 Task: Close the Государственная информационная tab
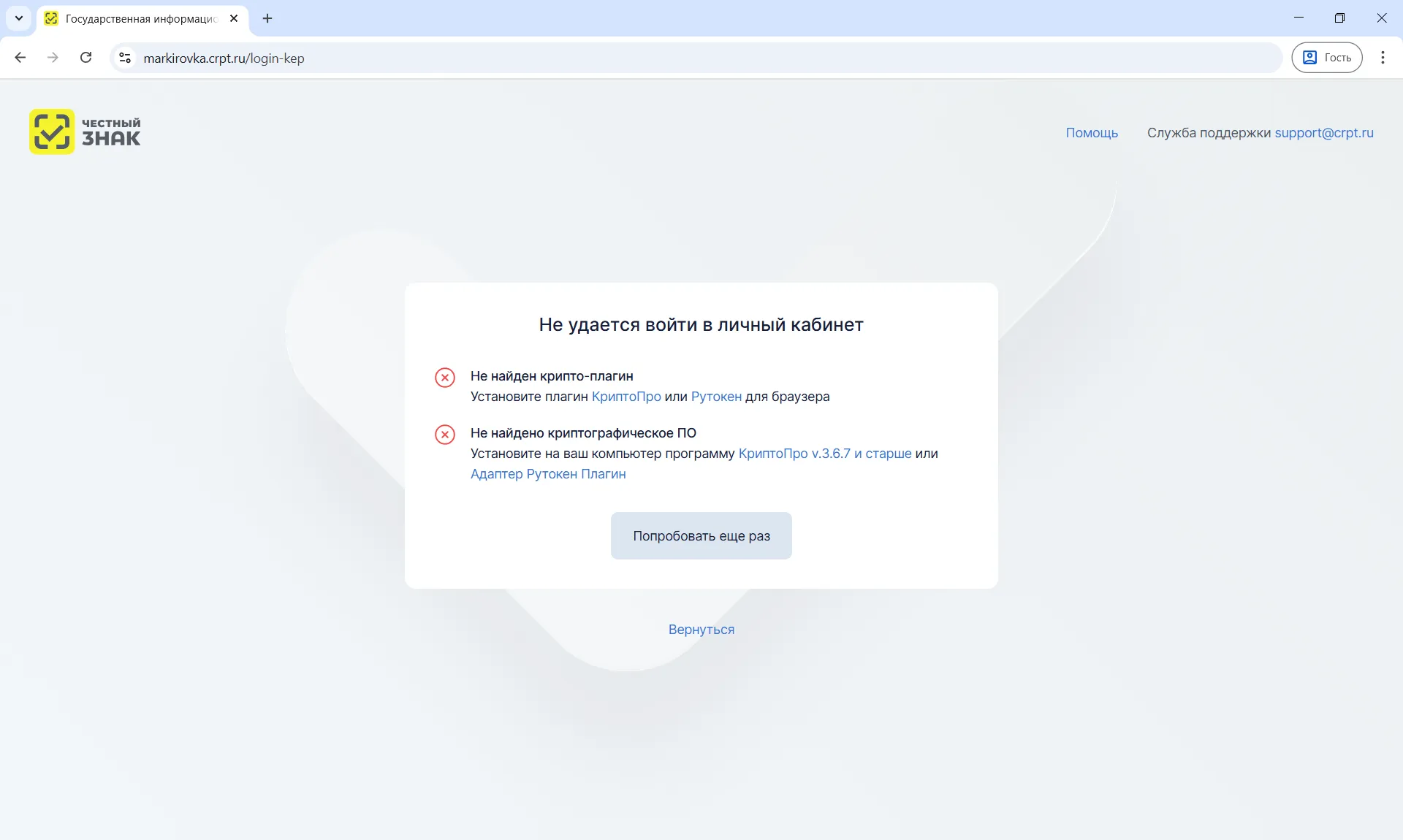point(234,18)
